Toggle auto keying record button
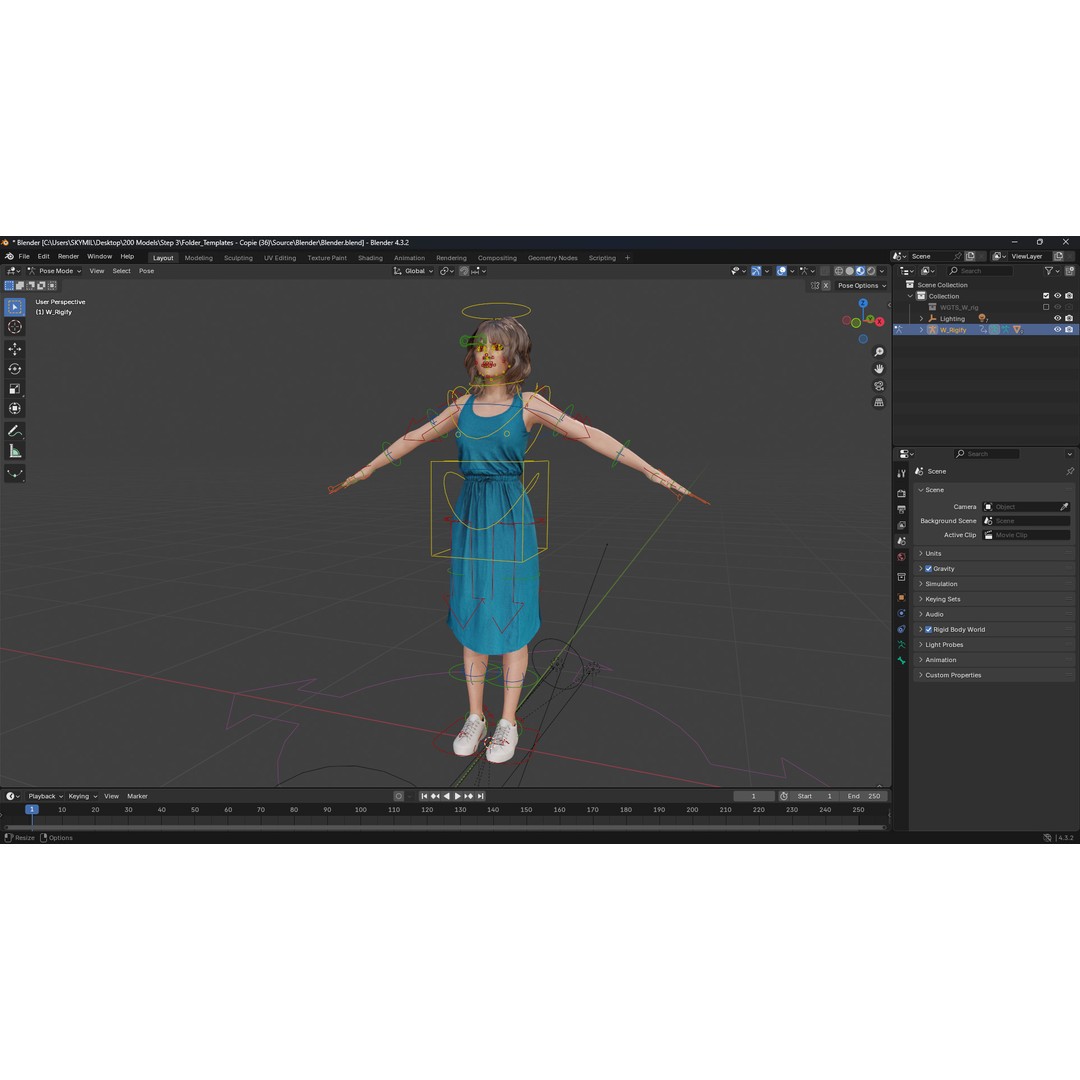The width and height of the screenshot is (1080, 1080). click(x=398, y=796)
